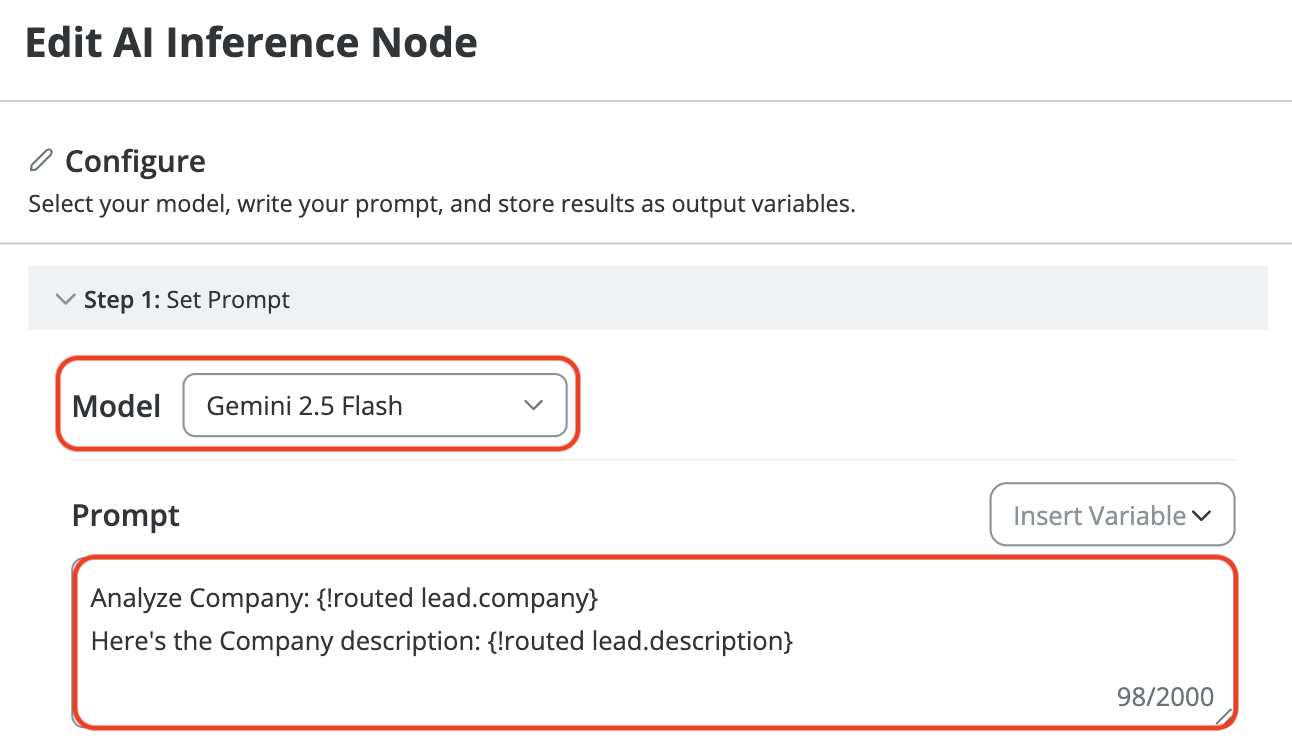Collapse Step 1 with its chevron arrow
Image resolution: width=1292 pixels, height=746 pixels.
[66, 299]
